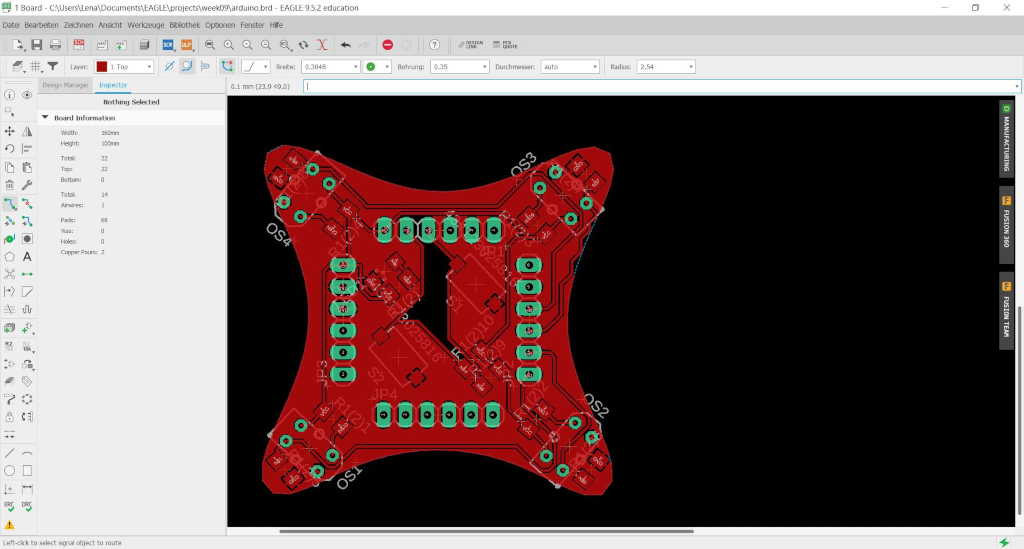
Task: Click the PCB Quote button
Action: coord(505,45)
